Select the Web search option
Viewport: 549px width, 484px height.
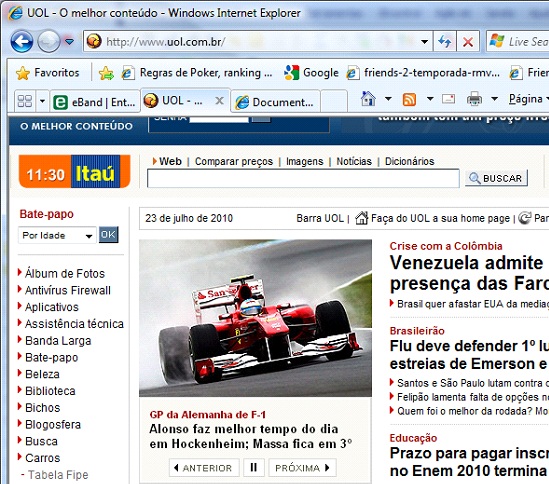point(170,161)
